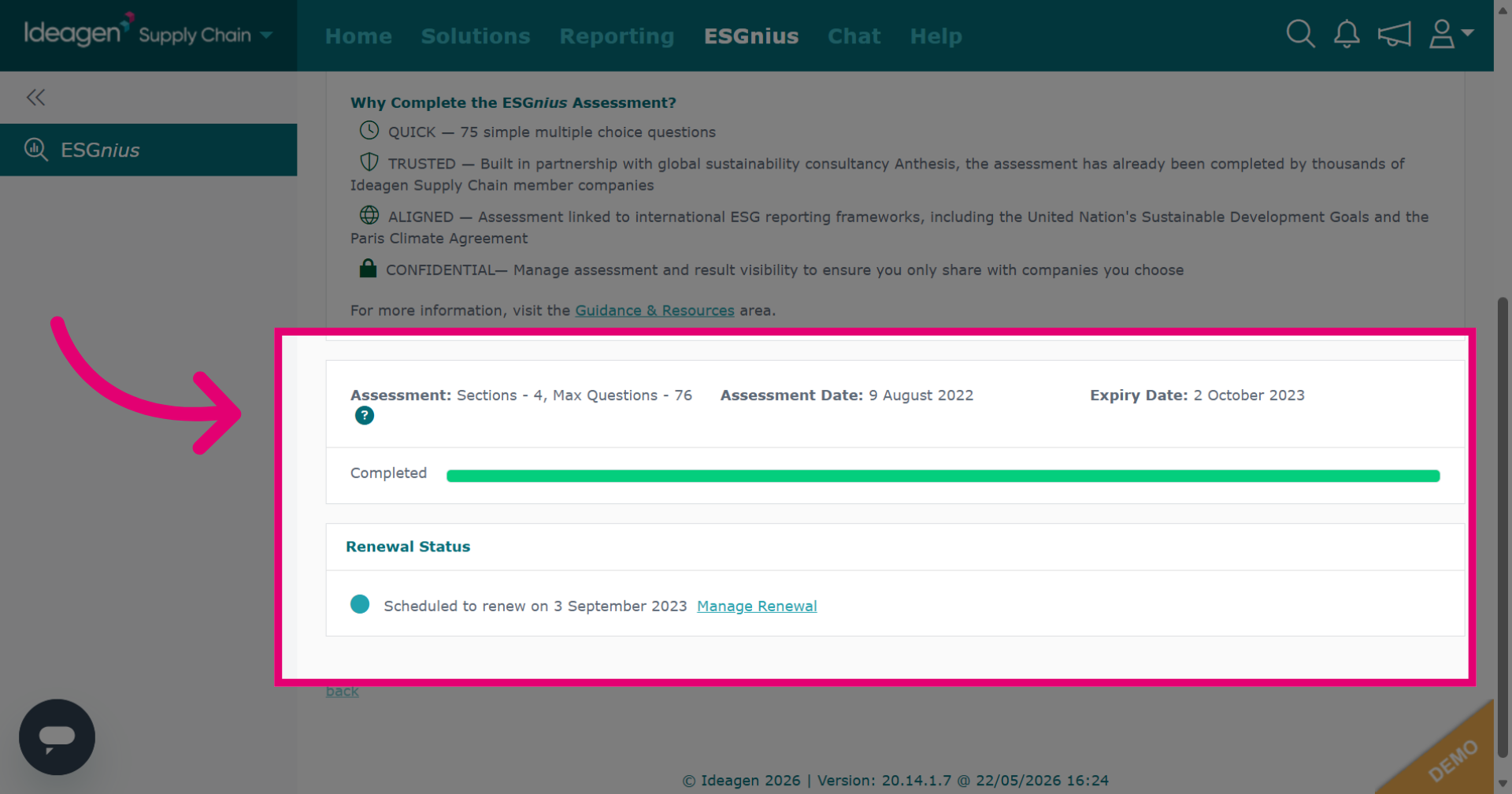Click the TRUSTED shield icon

(x=369, y=162)
